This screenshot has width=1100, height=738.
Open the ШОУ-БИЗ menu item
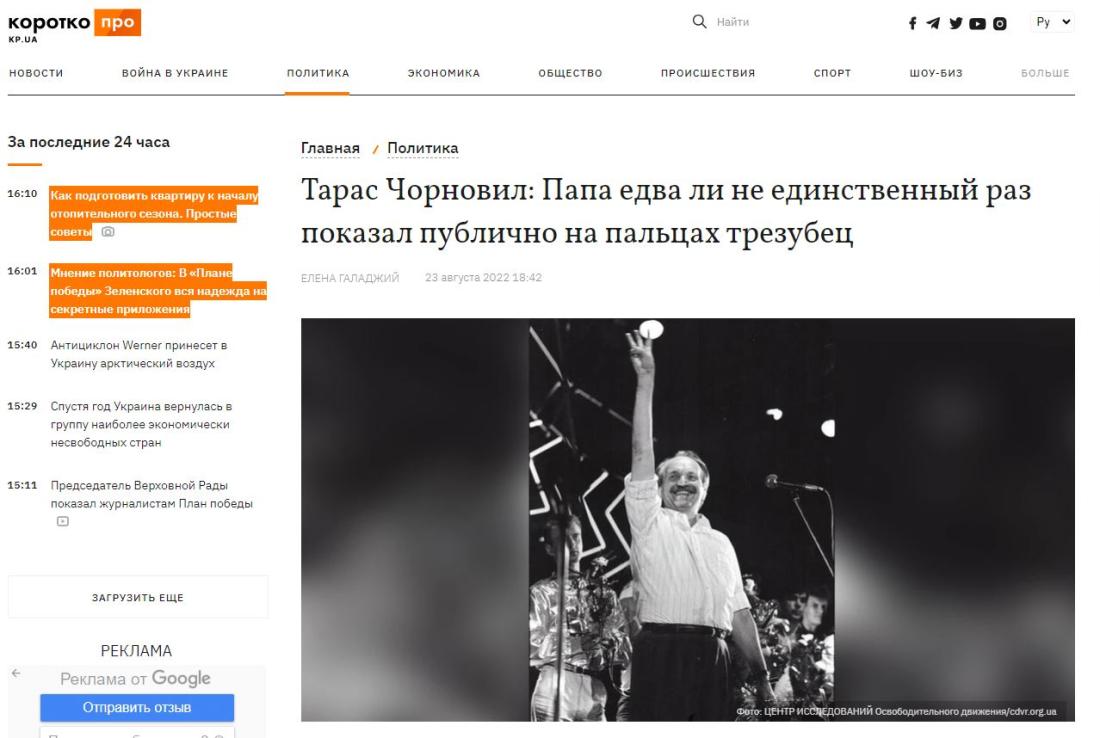[936, 73]
